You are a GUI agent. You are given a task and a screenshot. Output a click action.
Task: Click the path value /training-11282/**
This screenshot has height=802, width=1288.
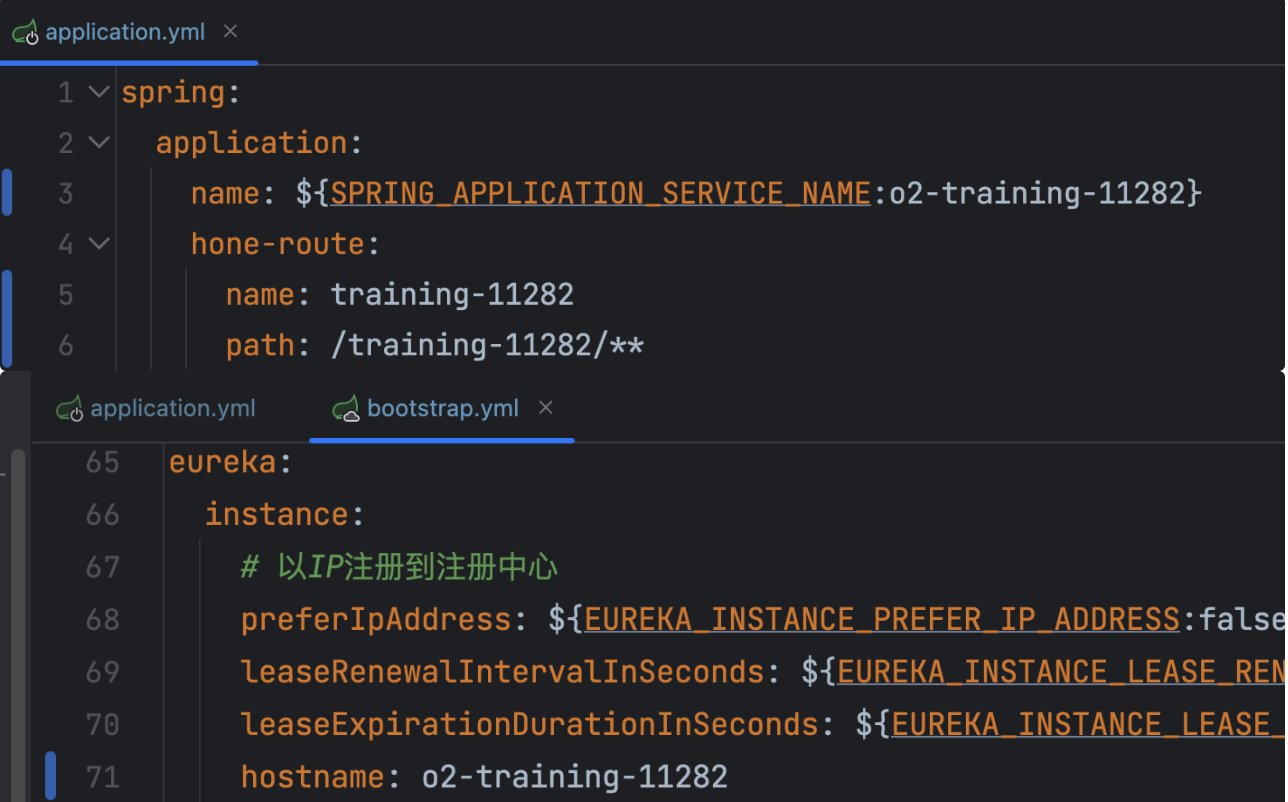(487, 346)
